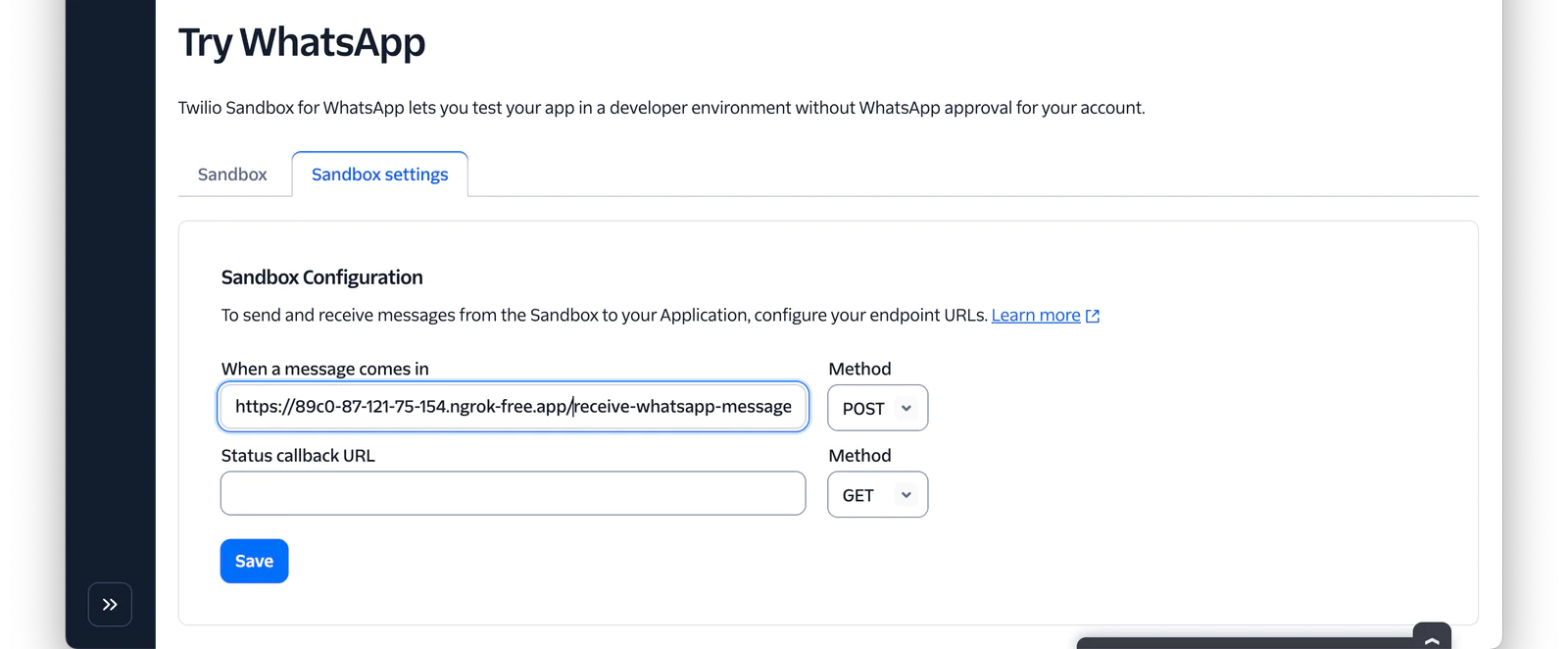Click the 'Status callback URL' label

[x=298, y=456]
